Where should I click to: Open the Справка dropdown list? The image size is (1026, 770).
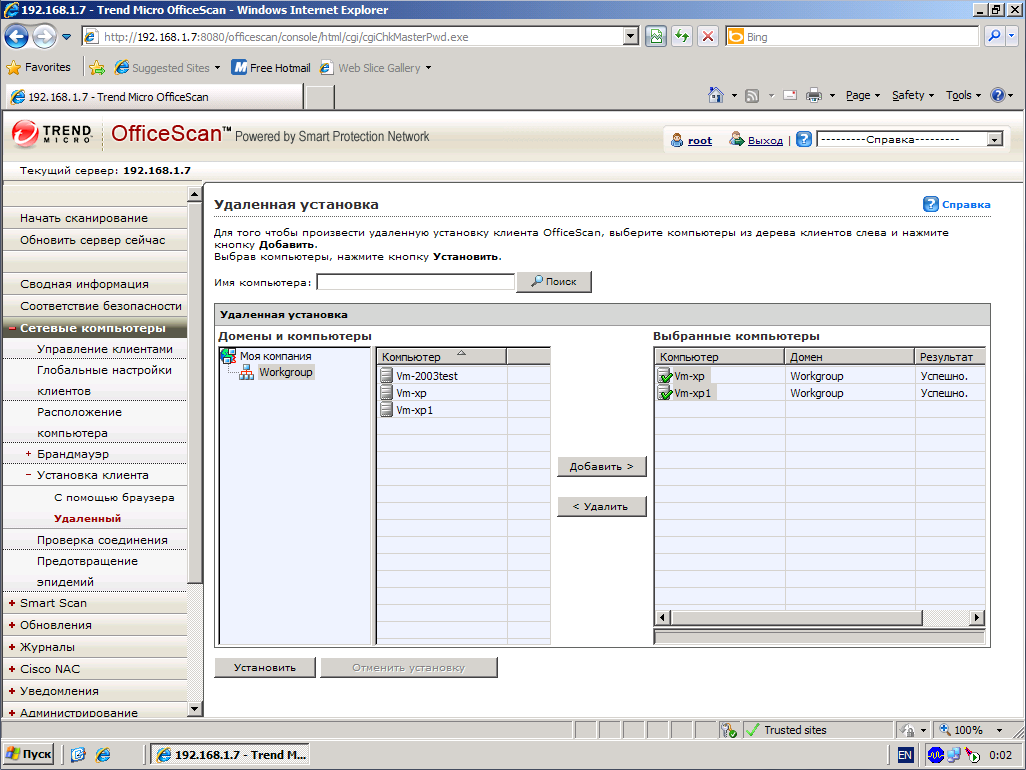tap(910, 139)
